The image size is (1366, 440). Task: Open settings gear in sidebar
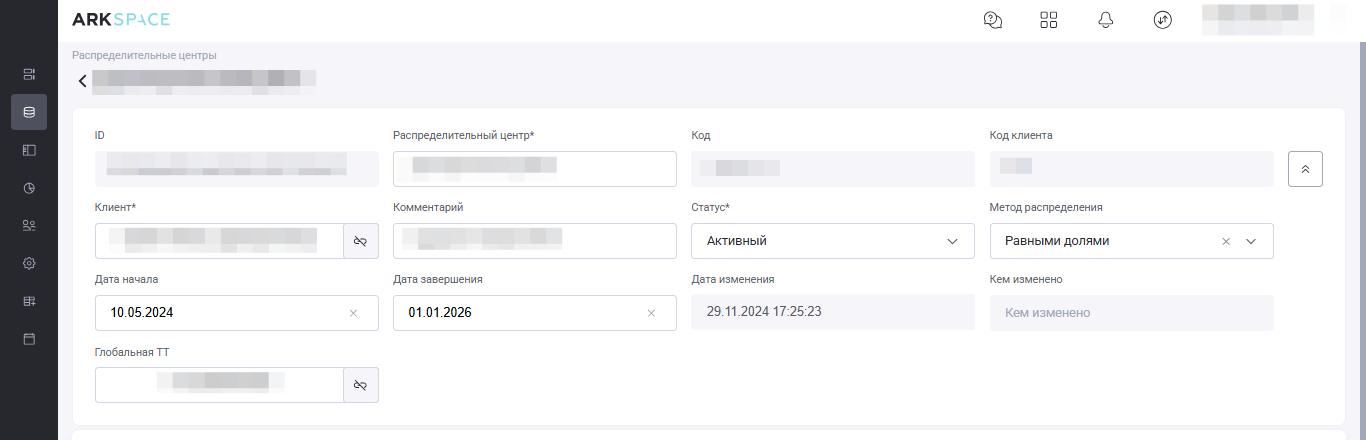(x=29, y=264)
